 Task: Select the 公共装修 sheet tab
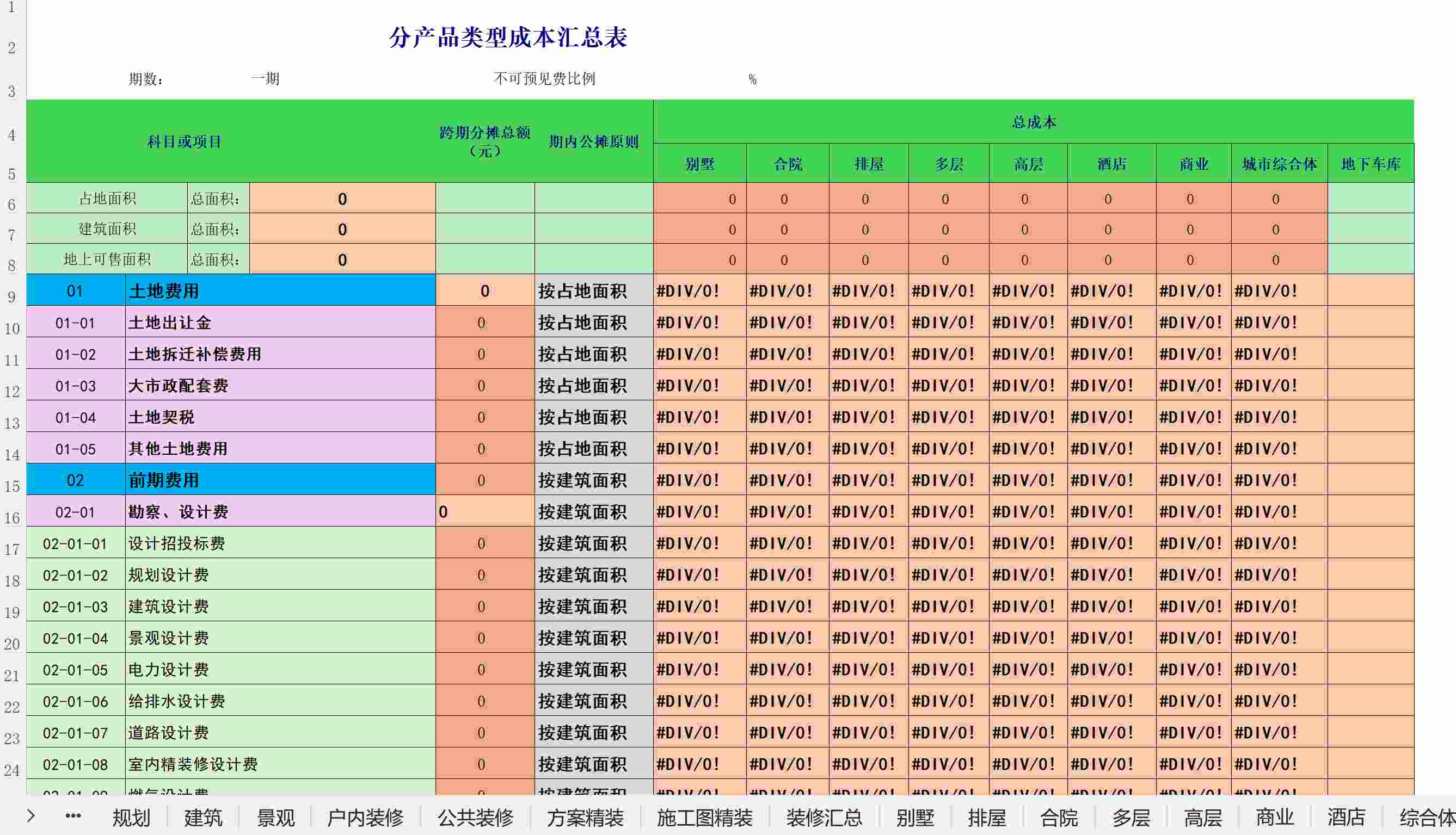point(476,817)
